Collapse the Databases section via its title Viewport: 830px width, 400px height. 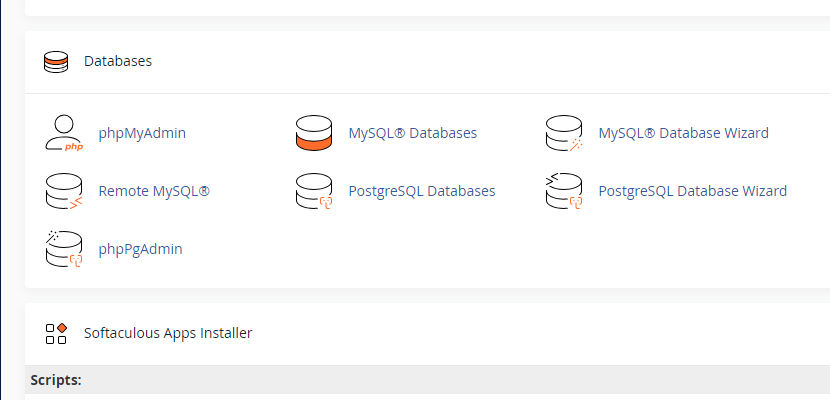pyautogui.click(x=118, y=62)
